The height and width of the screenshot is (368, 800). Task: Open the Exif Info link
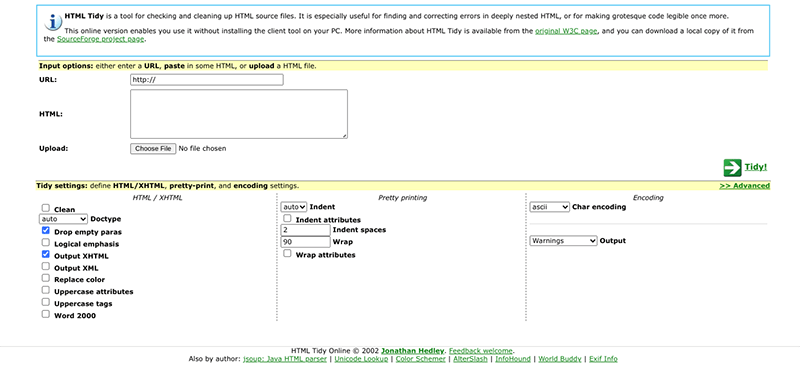click(603, 359)
